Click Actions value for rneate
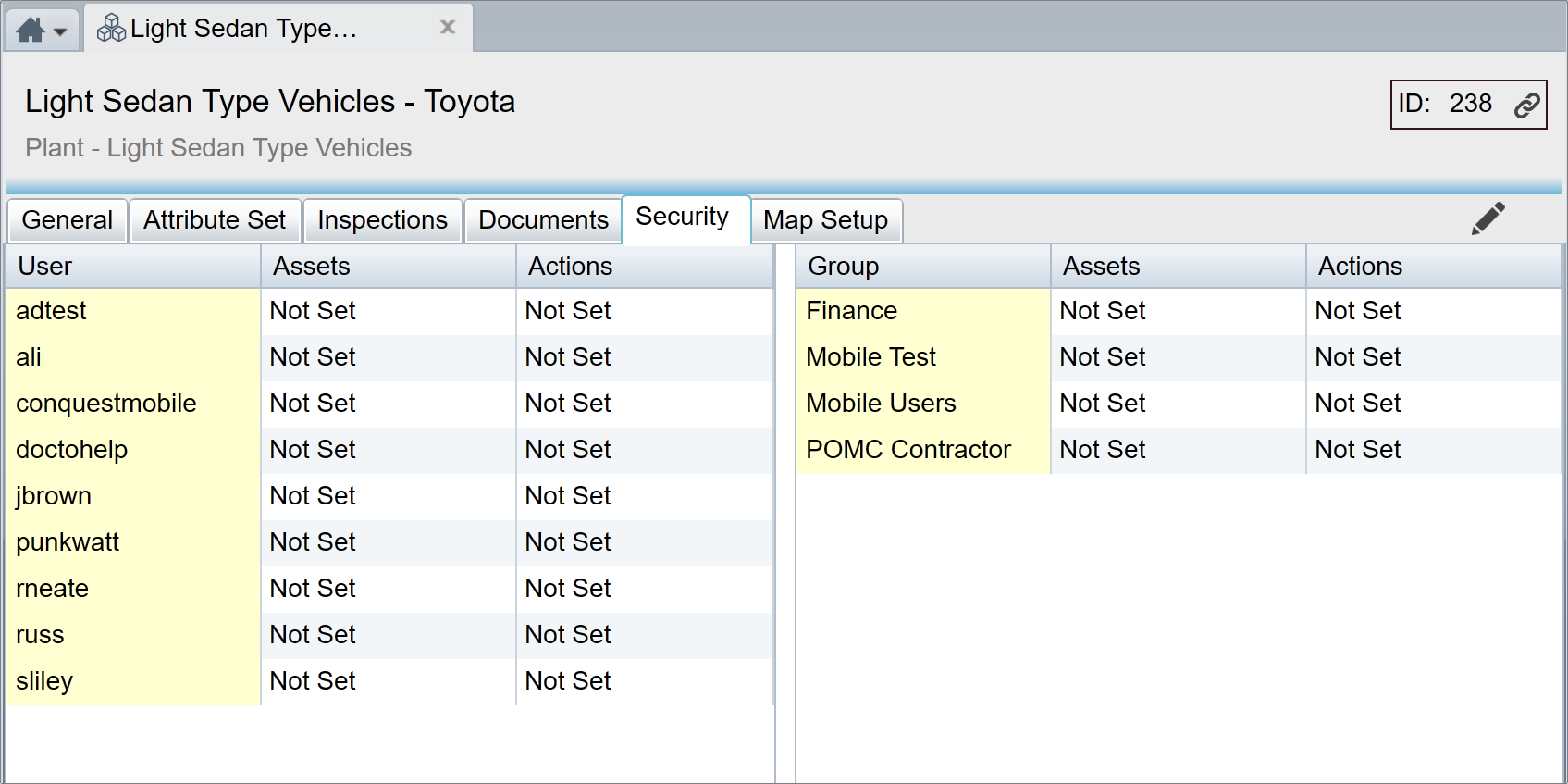The width and height of the screenshot is (1568, 784). 645,590
